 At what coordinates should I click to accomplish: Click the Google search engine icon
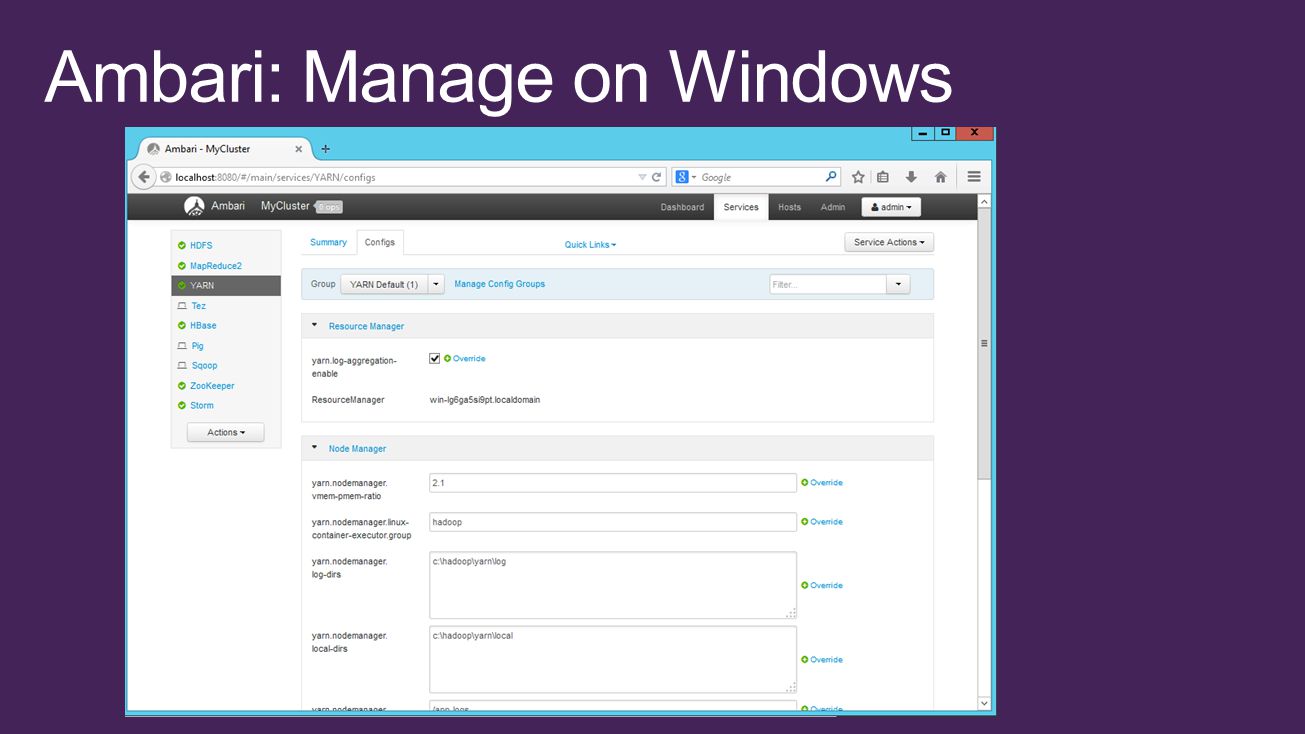click(682, 177)
